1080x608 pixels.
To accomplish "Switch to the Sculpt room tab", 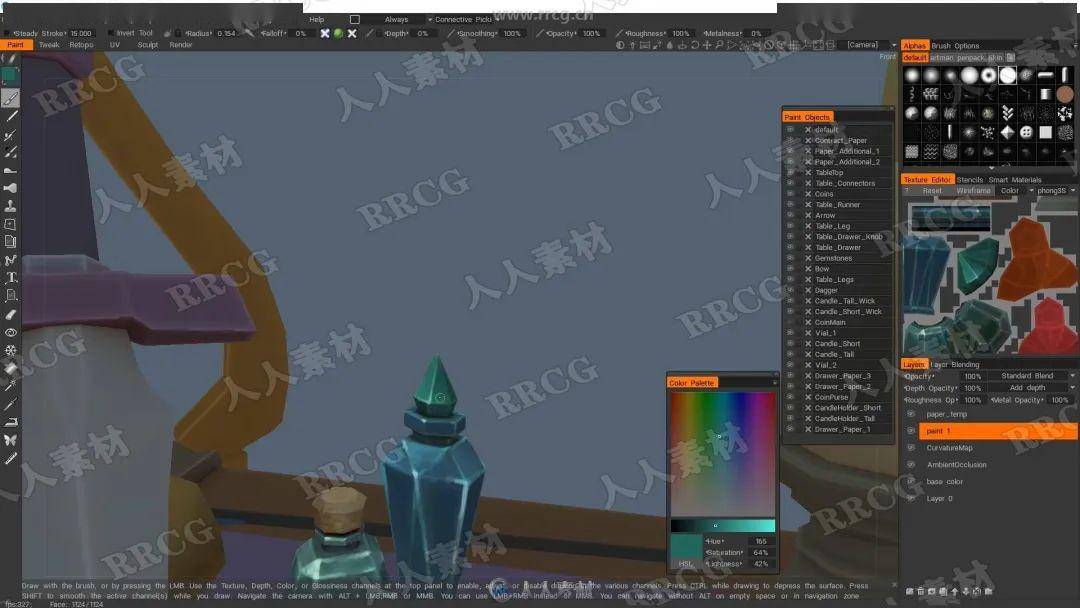I will tap(148, 45).
